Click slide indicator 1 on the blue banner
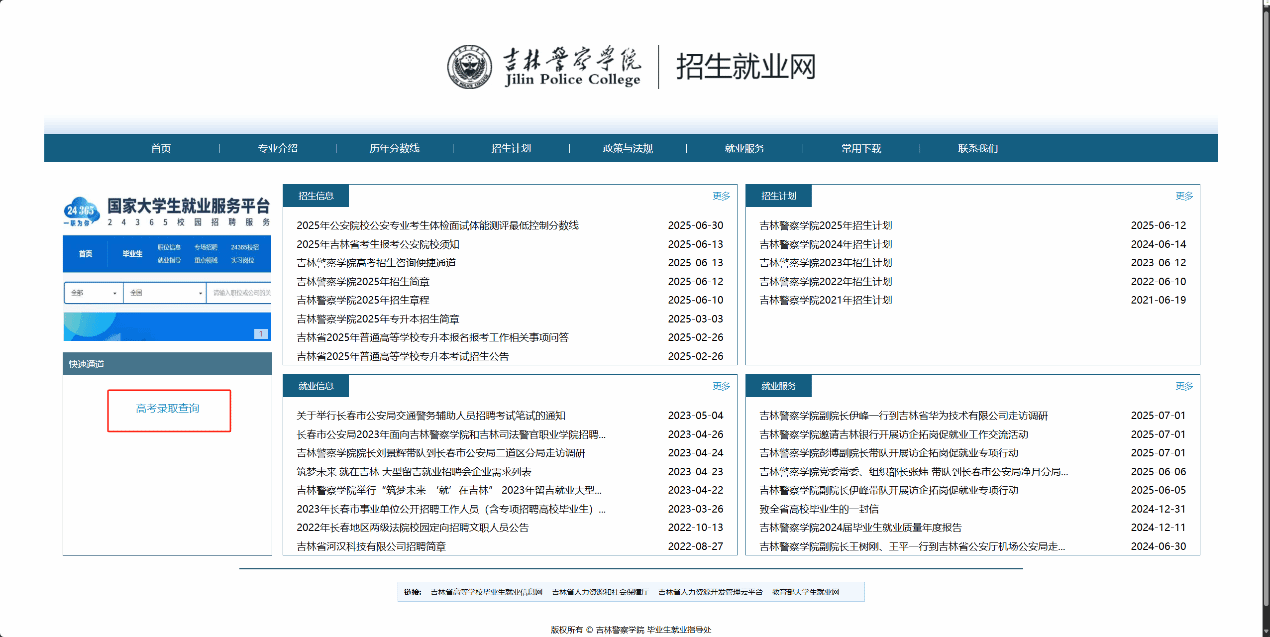Image resolution: width=1270 pixels, height=637 pixels. coord(261,334)
